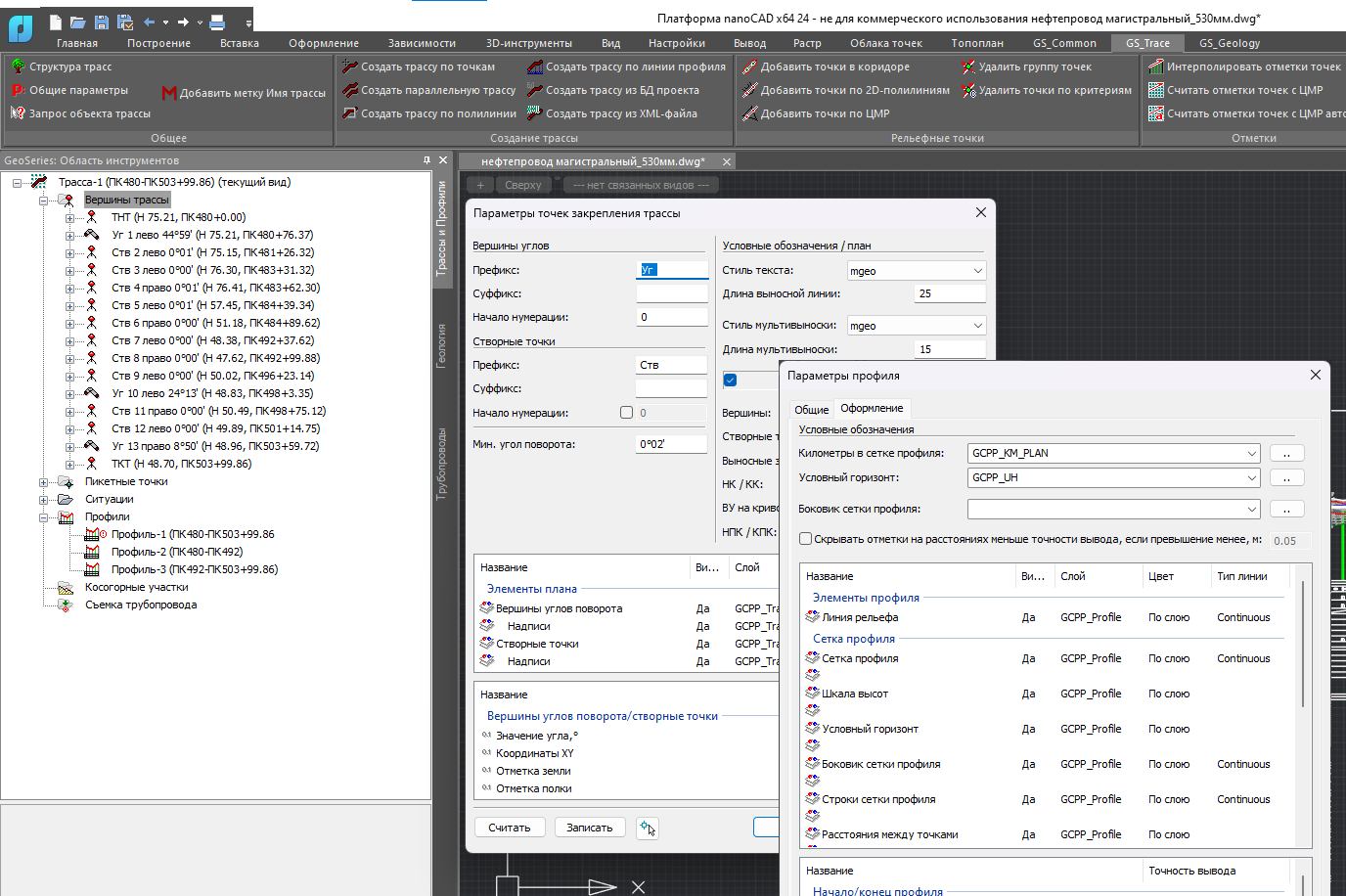Click the 'Структура трасс' ribbon icon
1346x896 pixels.
point(18,67)
